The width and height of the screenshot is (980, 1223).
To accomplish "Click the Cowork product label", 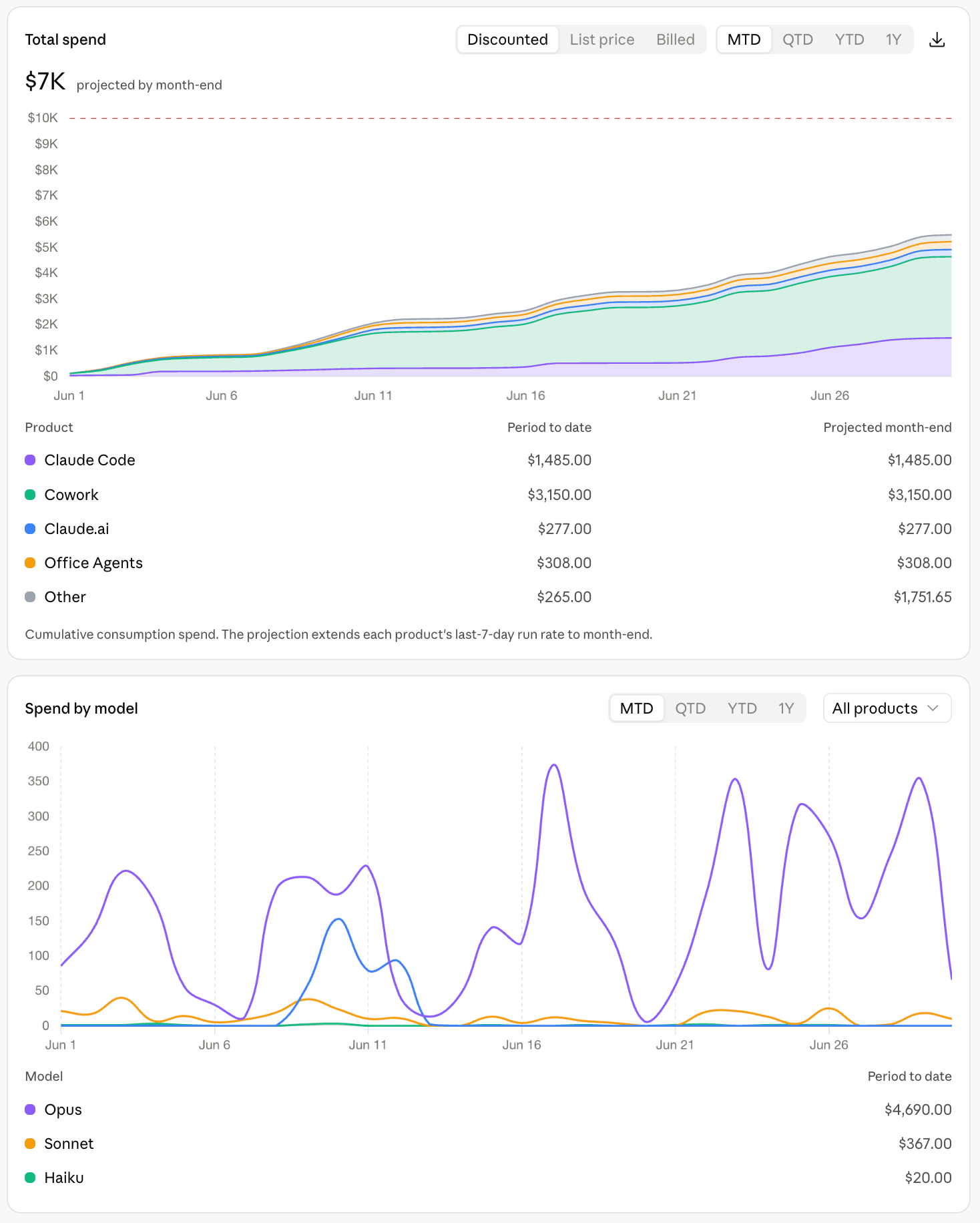I will (71, 495).
